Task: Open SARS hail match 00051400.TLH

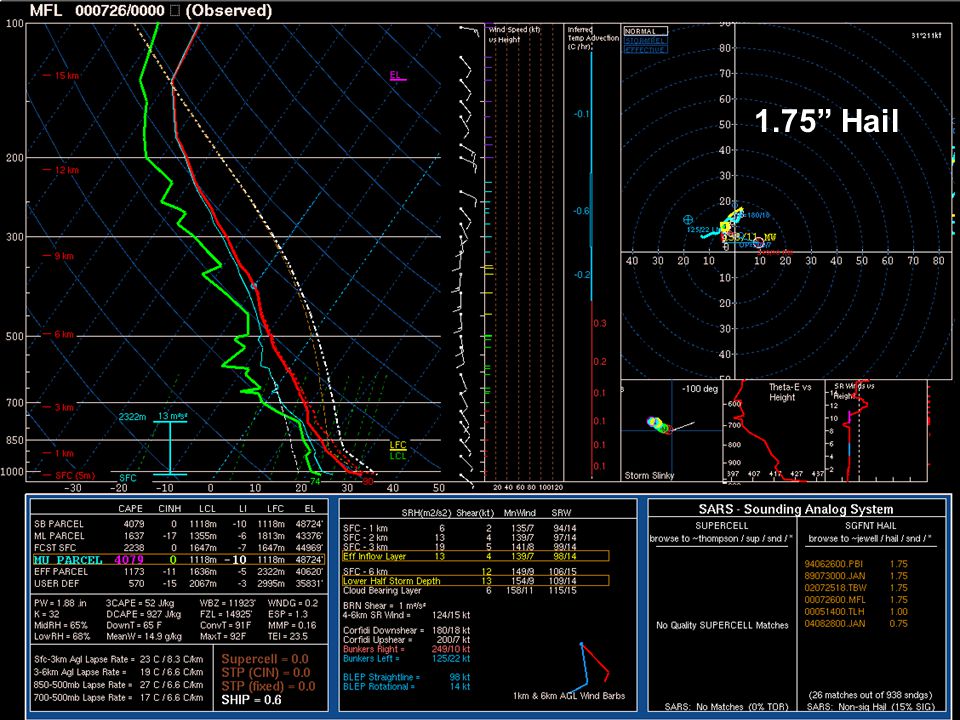Action: [855, 612]
